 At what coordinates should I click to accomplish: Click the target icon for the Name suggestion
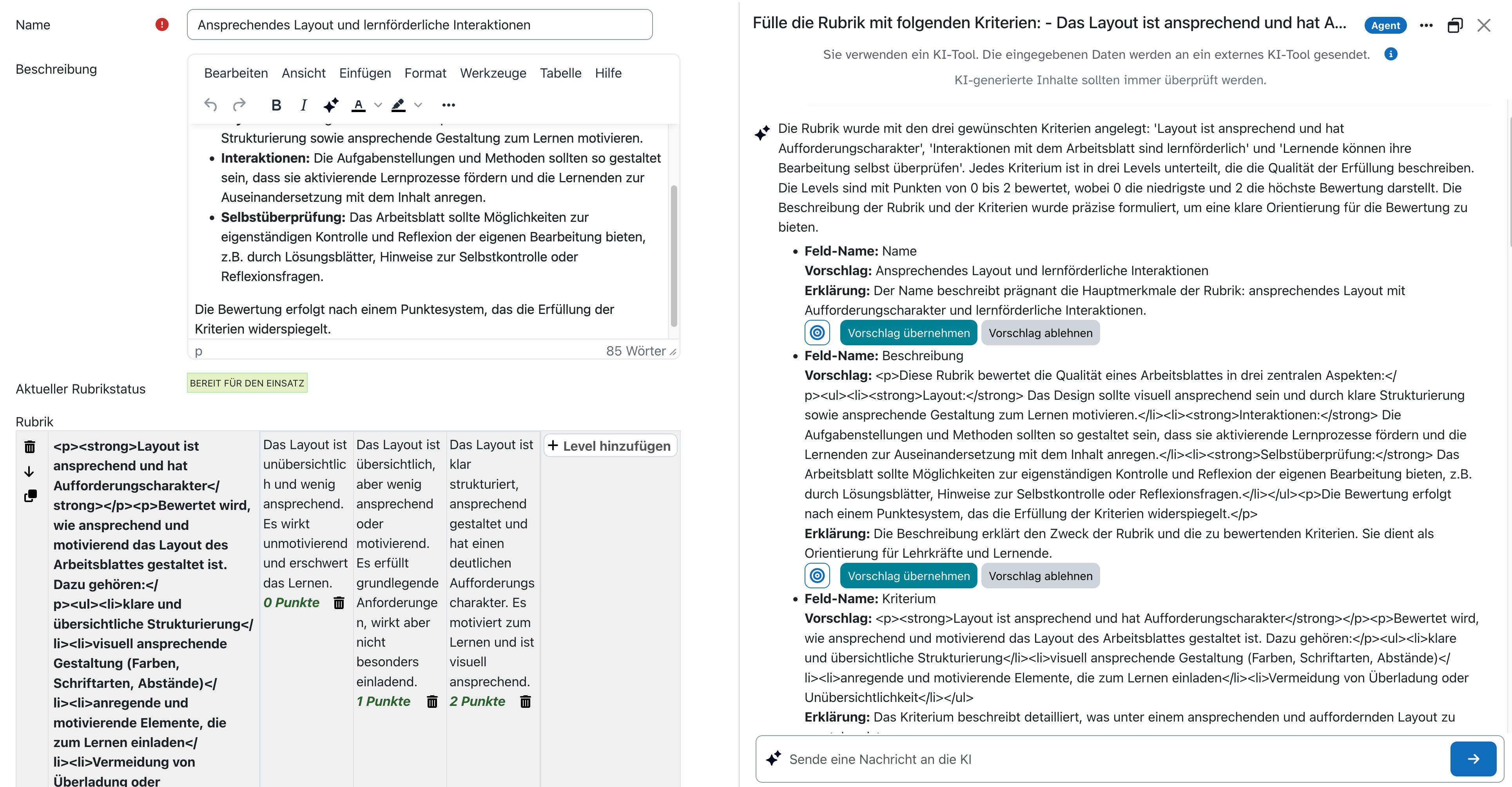click(817, 333)
